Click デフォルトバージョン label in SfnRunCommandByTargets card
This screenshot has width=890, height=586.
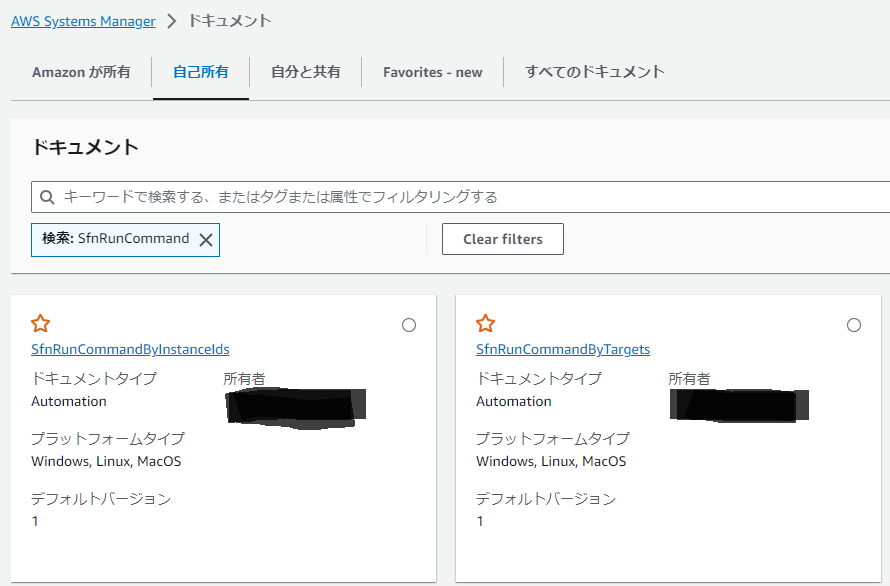coord(546,499)
